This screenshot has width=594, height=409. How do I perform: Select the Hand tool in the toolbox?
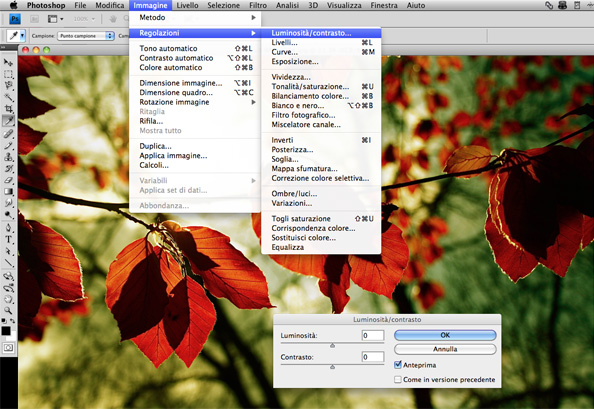pyautogui.click(x=8, y=299)
